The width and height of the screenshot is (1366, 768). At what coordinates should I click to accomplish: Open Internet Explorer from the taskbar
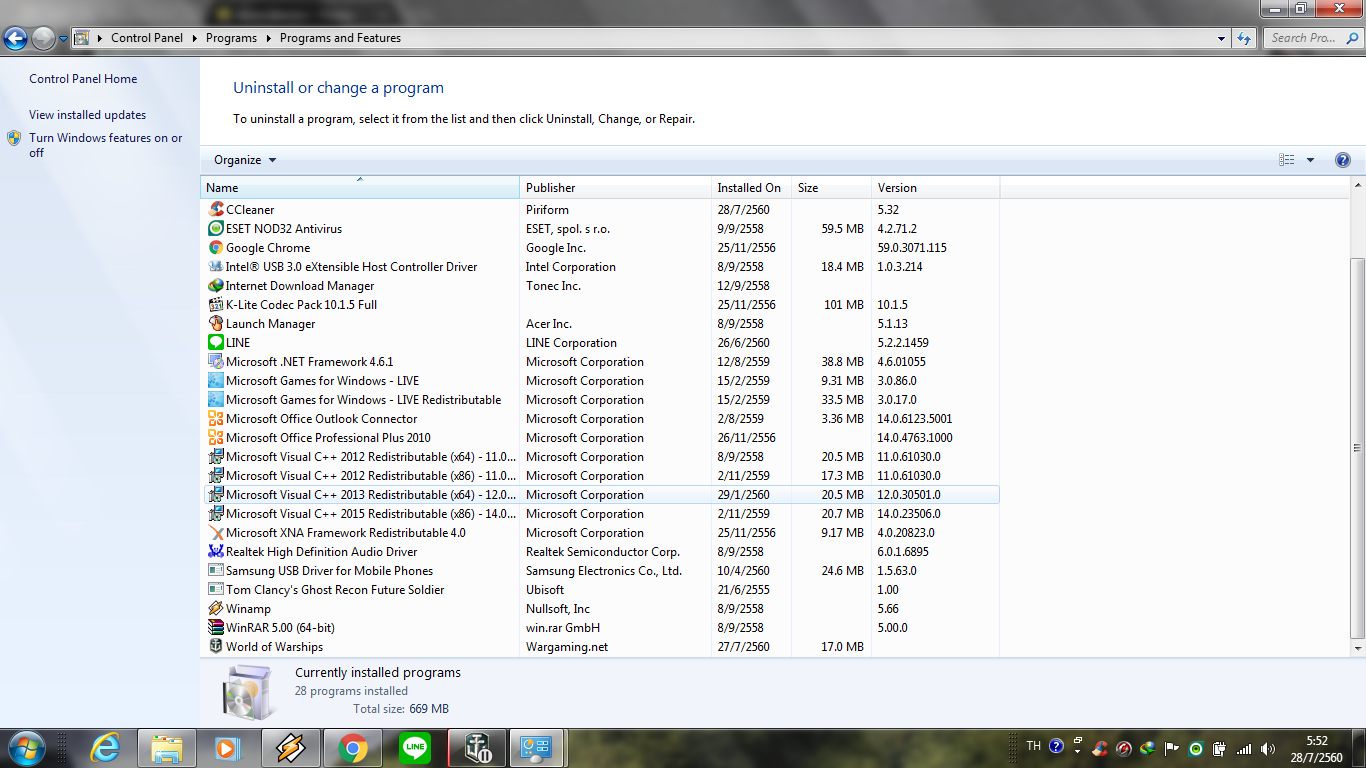104,748
